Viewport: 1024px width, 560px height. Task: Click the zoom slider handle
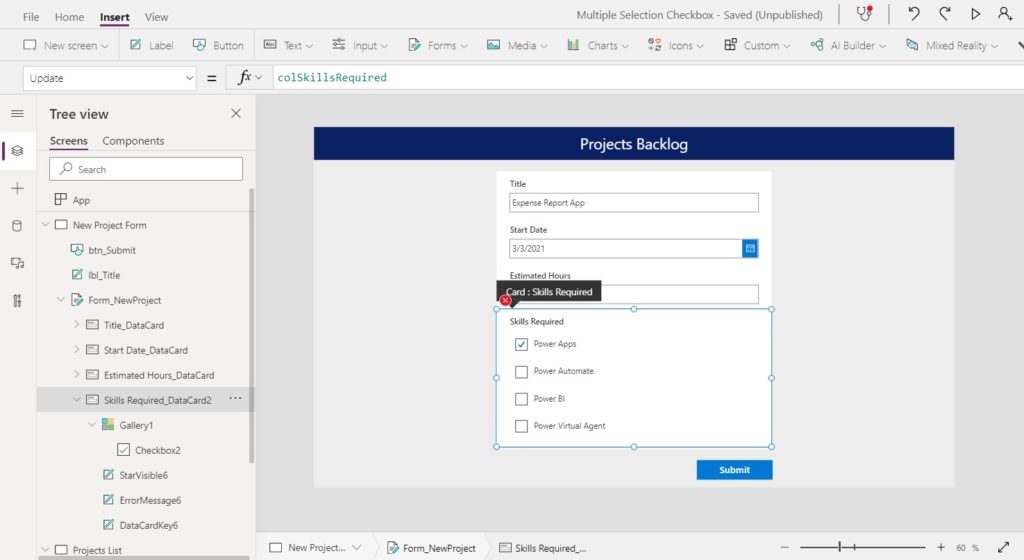840,548
